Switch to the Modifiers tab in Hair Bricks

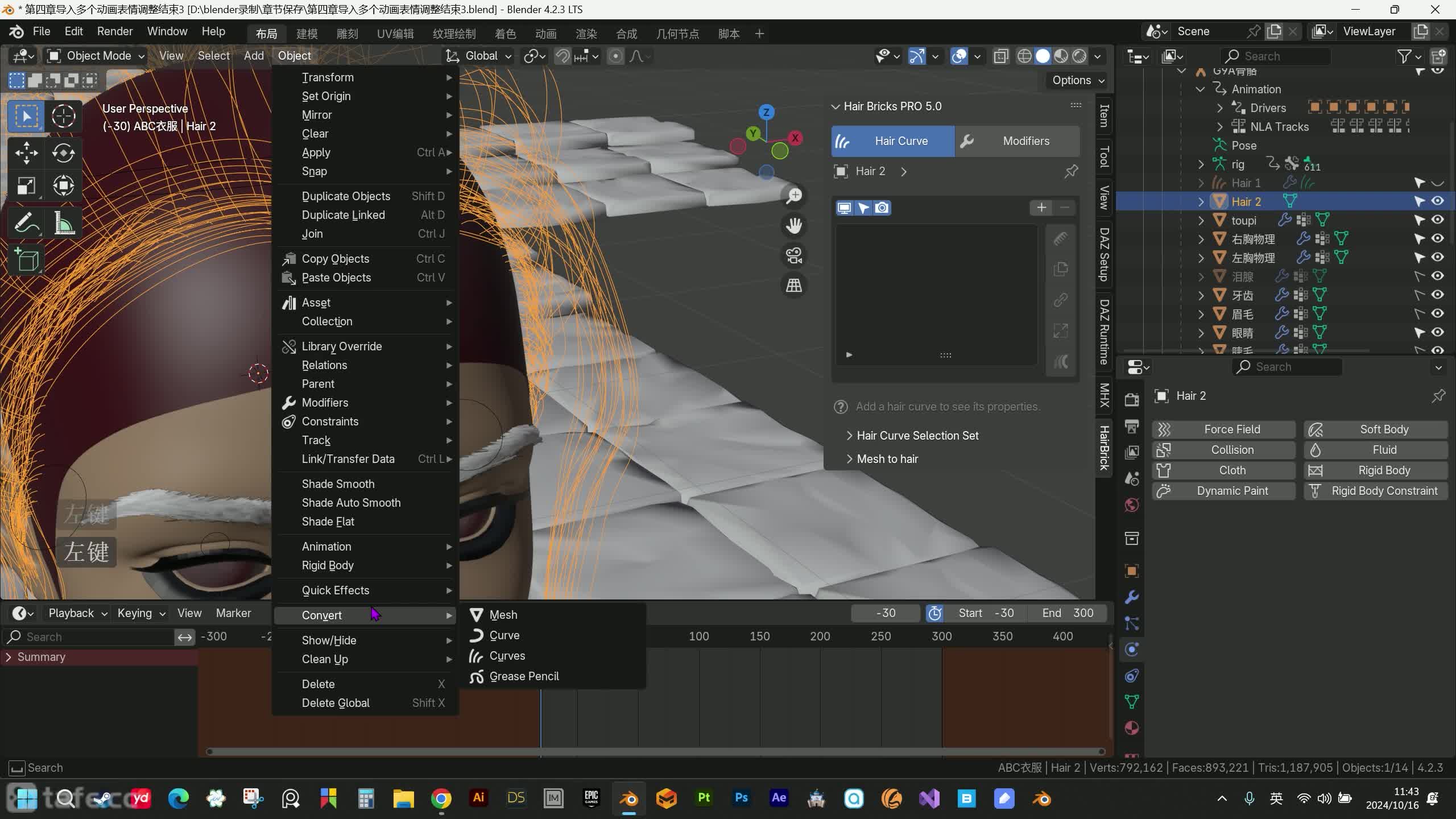click(1017, 141)
